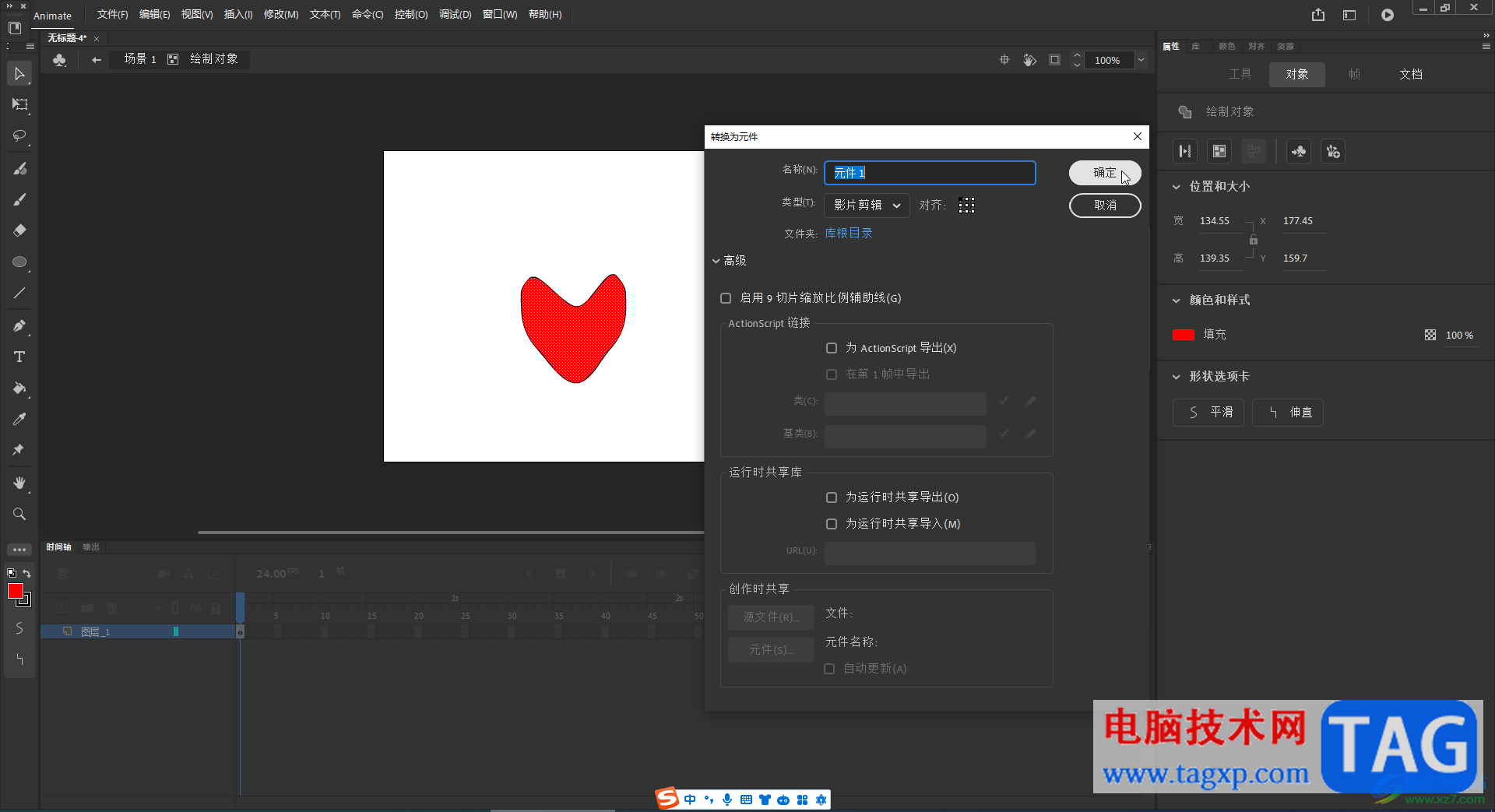This screenshot has height=812, width=1495.
Task: Check Export for runtime sharing
Action: pos(832,497)
